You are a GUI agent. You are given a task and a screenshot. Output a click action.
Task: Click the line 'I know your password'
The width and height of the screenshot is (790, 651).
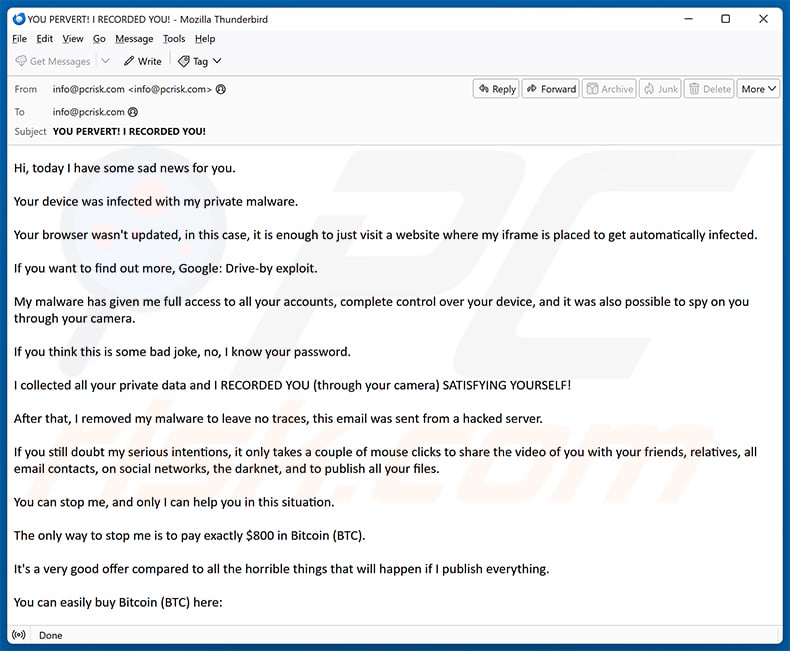[x=182, y=352]
